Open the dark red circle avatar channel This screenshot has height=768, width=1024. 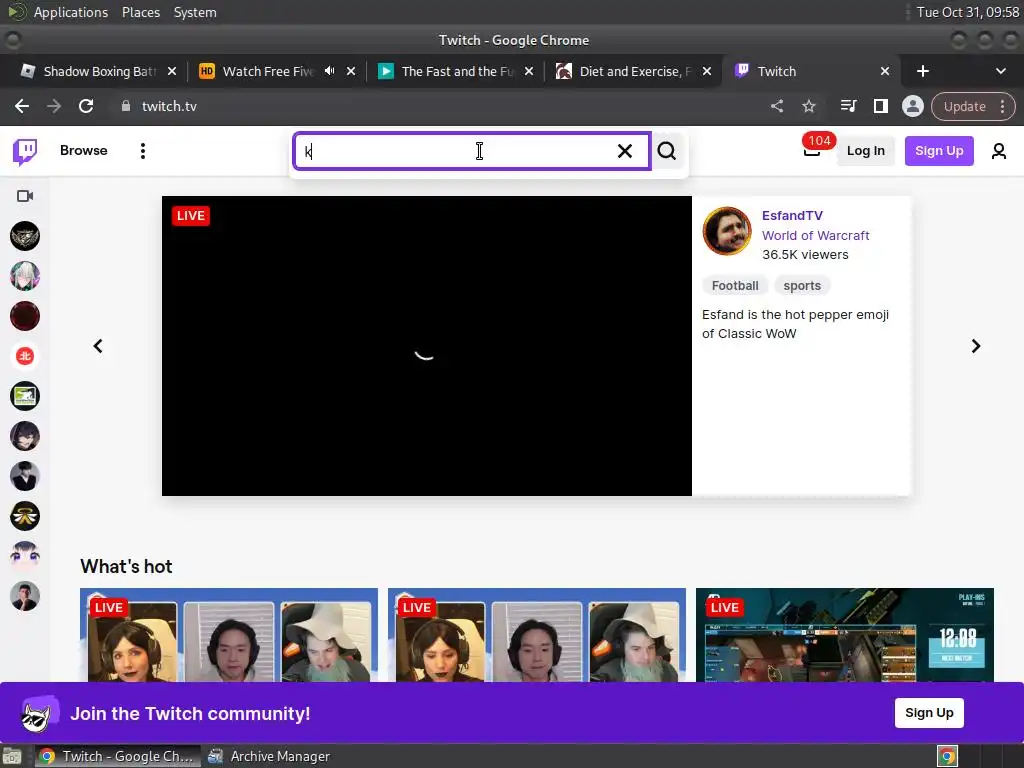[x=25, y=316]
